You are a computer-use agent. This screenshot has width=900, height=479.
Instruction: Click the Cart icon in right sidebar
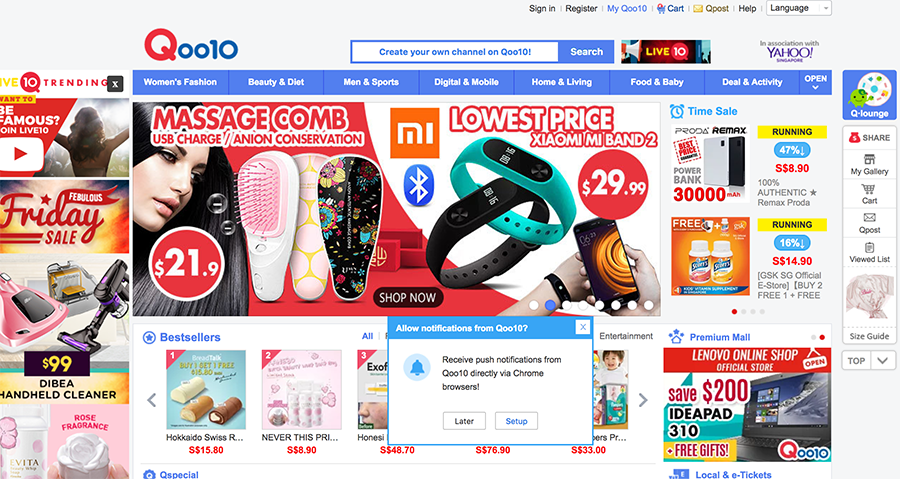pyautogui.click(x=868, y=189)
